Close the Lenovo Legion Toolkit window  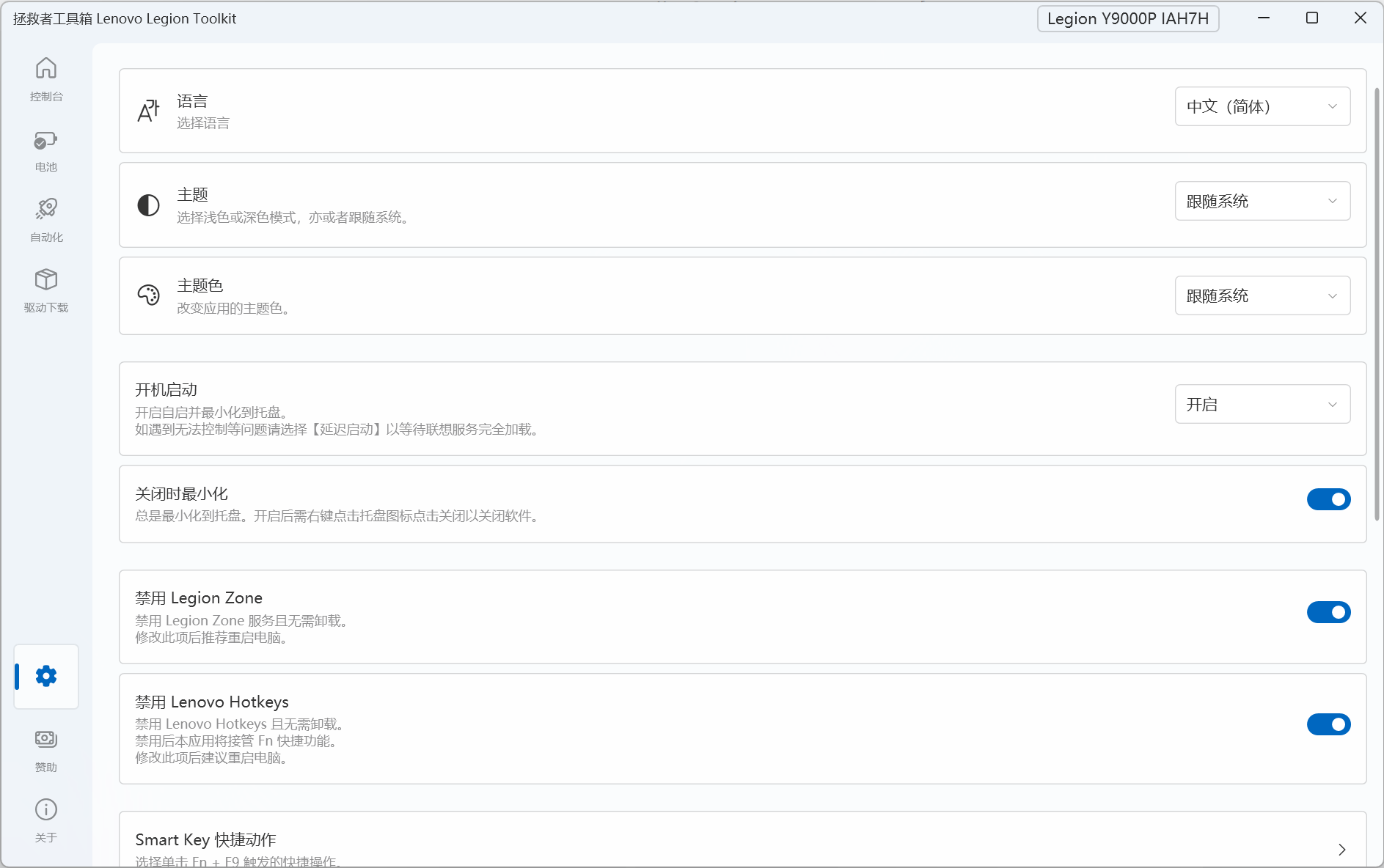coord(1361,18)
